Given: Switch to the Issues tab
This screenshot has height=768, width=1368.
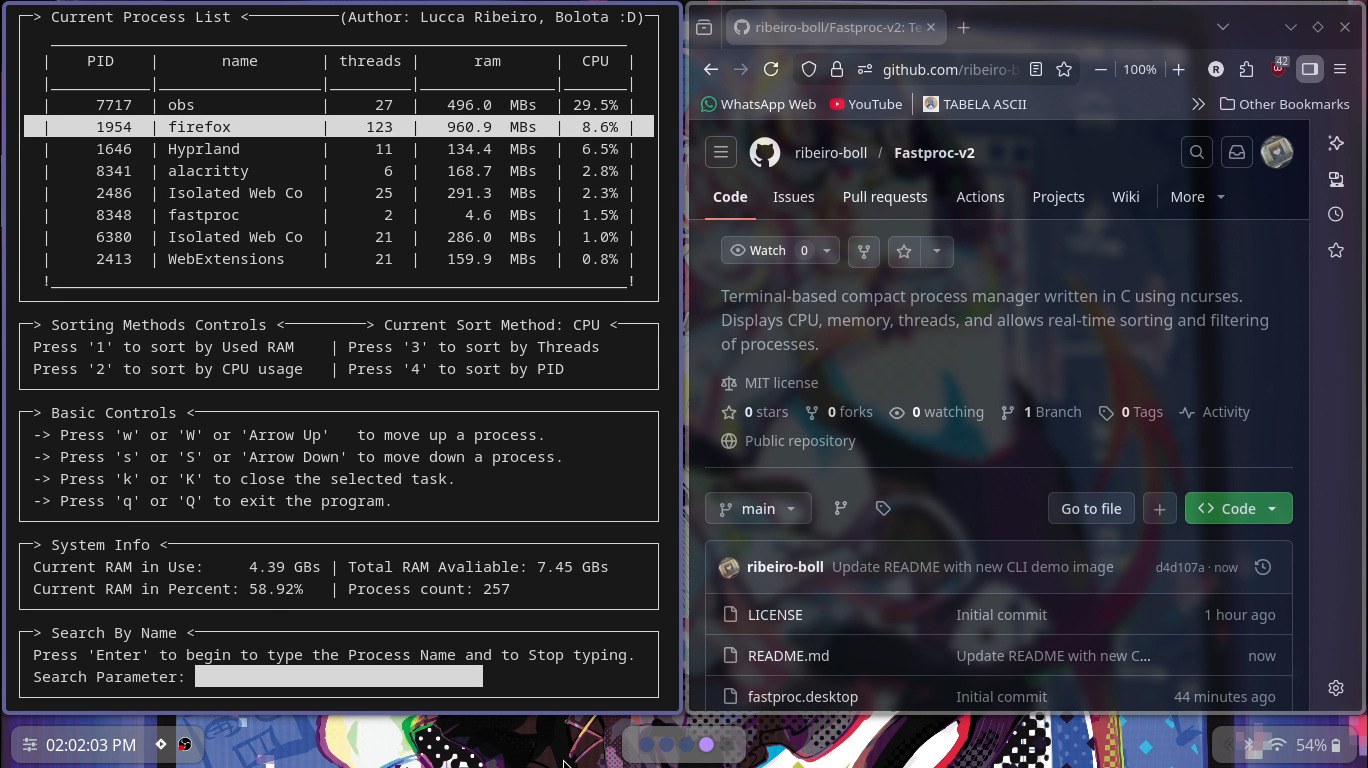Looking at the screenshot, I should click(793, 197).
